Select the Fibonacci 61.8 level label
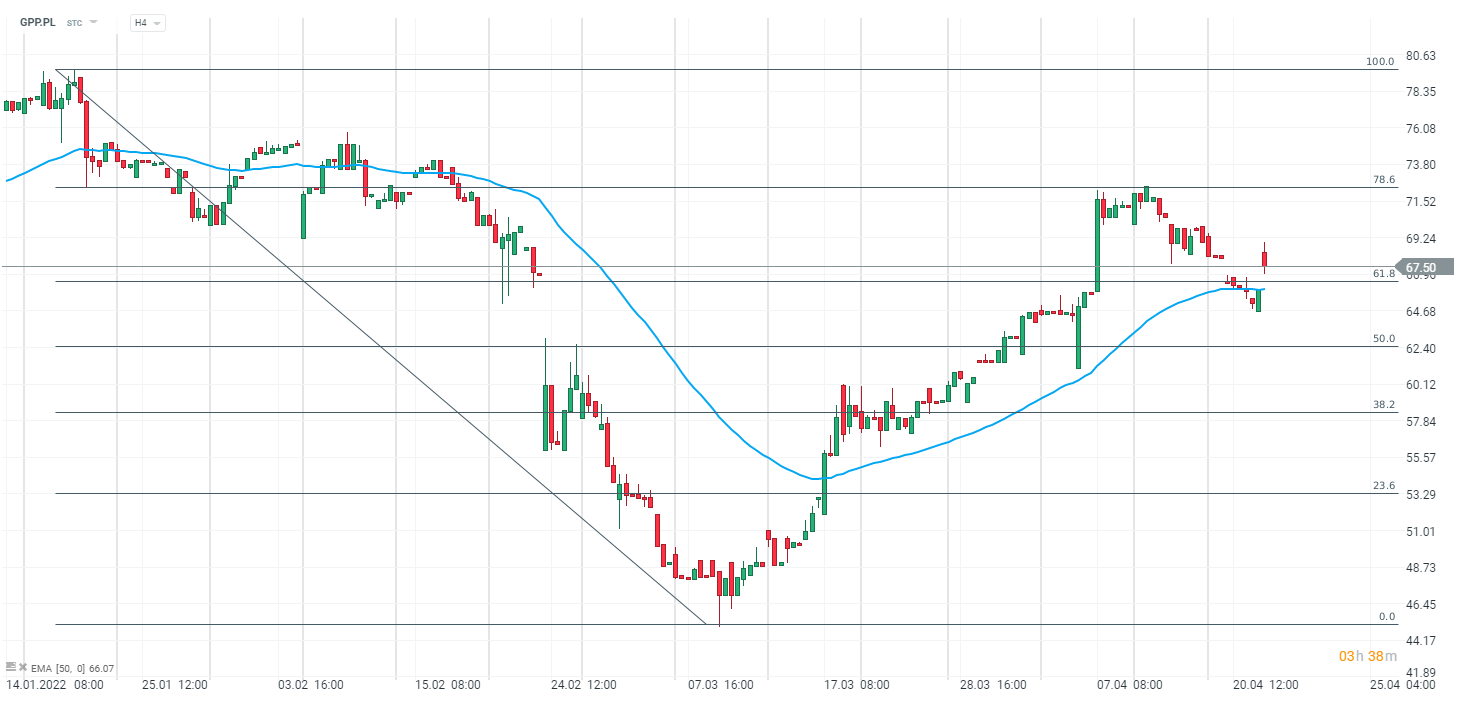The height and width of the screenshot is (701, 1467). coord(1383,273)
